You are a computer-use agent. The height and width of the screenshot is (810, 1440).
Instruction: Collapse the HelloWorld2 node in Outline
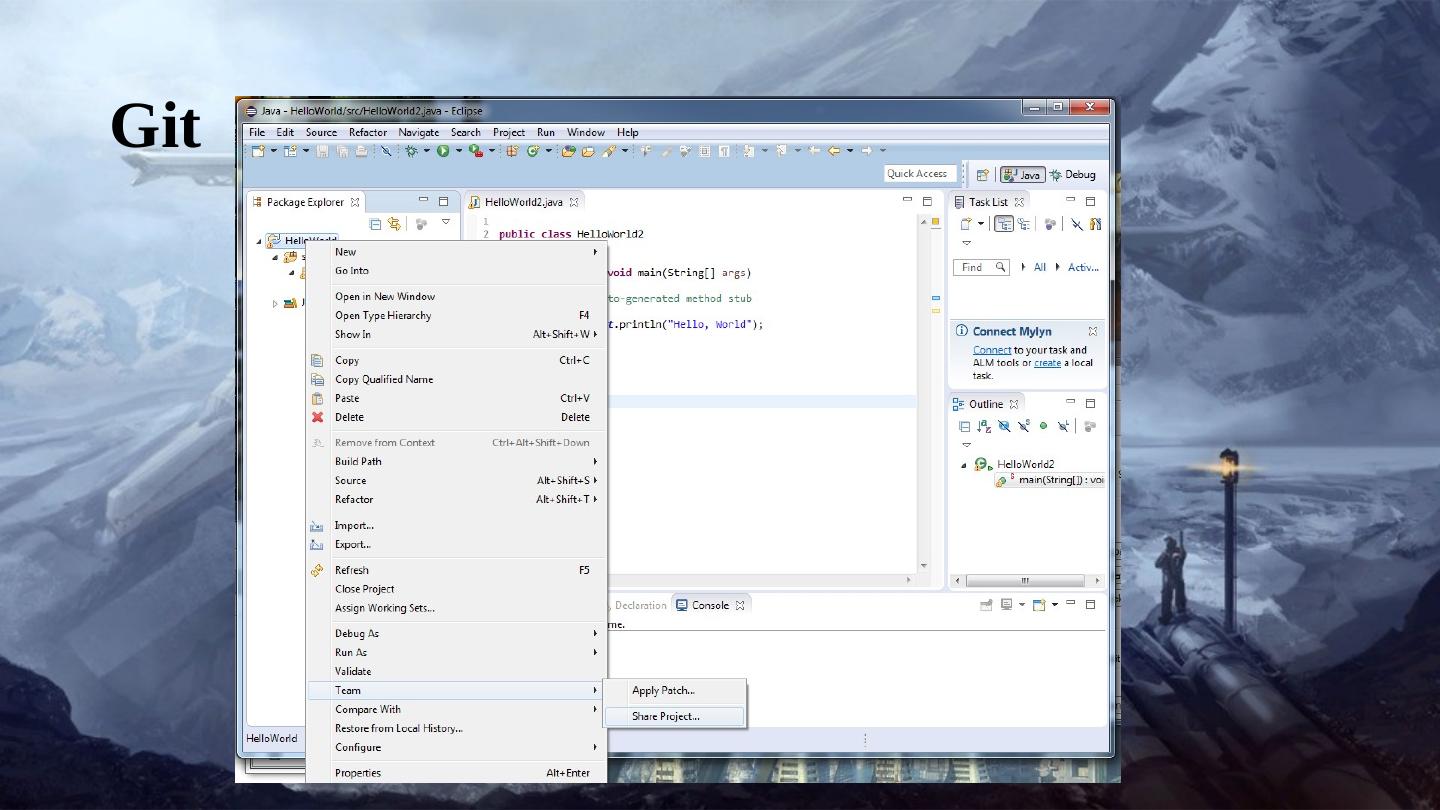pyautogui.click(x=965, y=465)
